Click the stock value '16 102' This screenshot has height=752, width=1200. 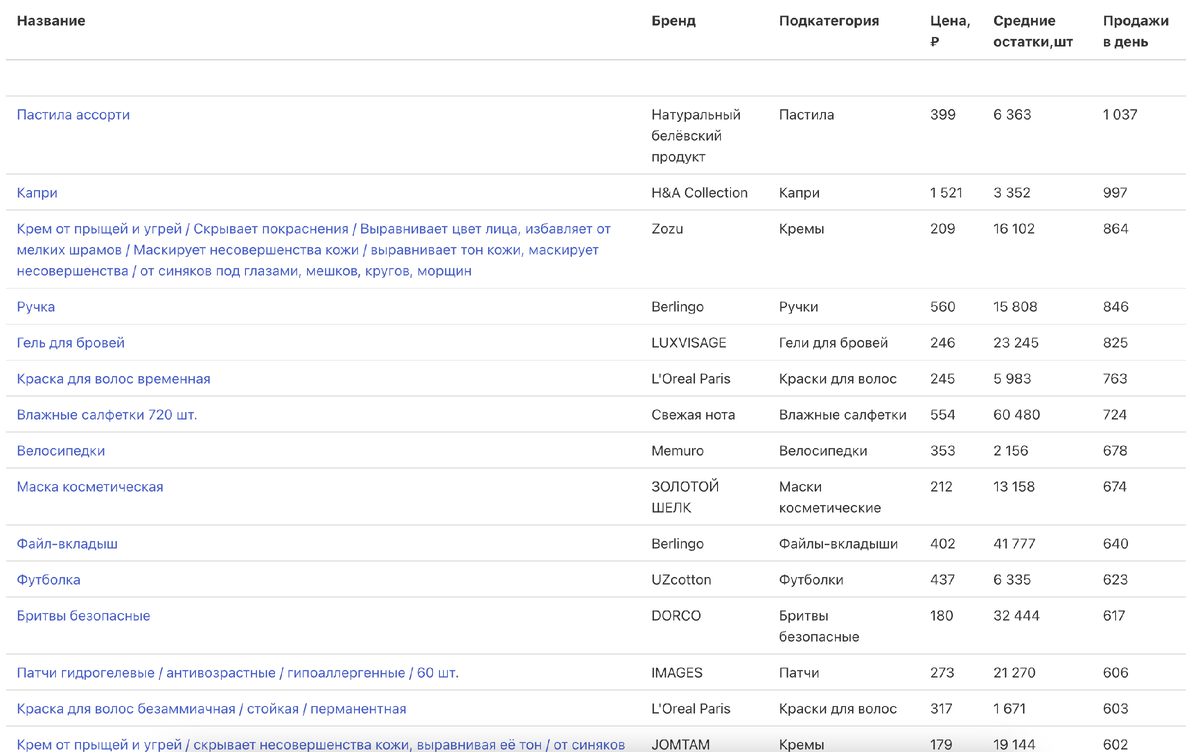point(1014,229)
